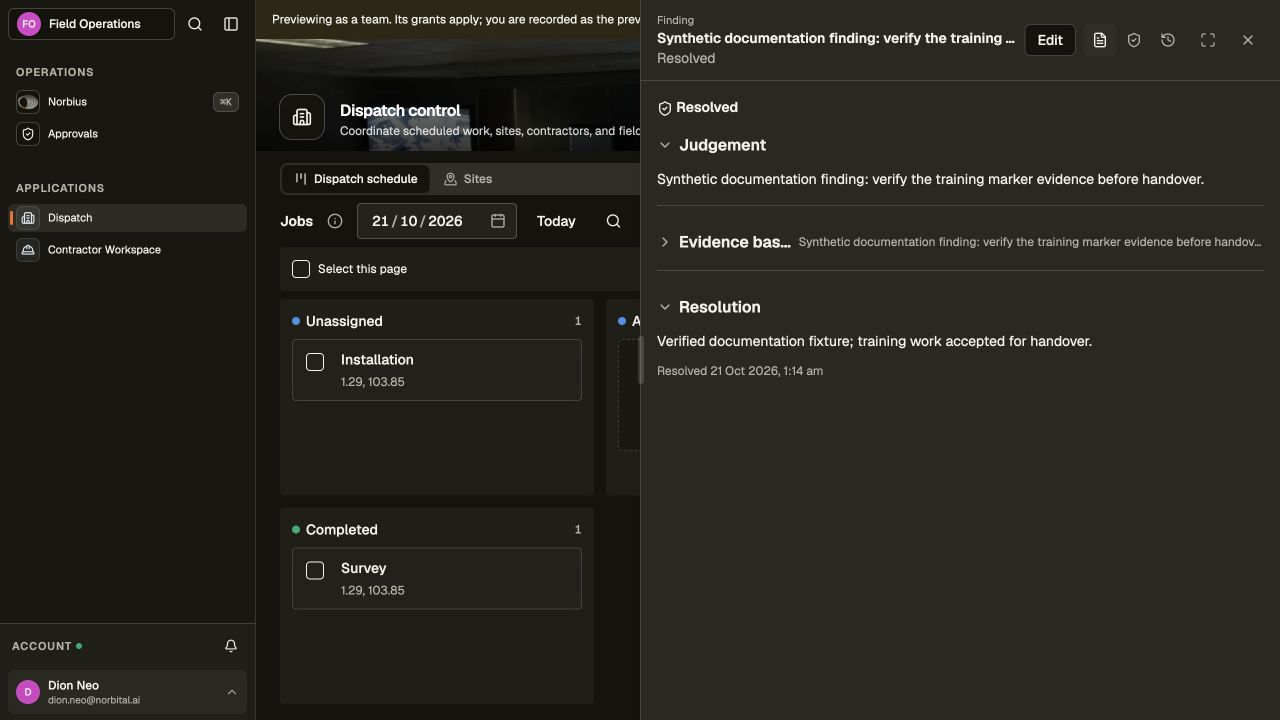
Task: Switch to the Dispatch schedule tab
Action: coord(356,179)
